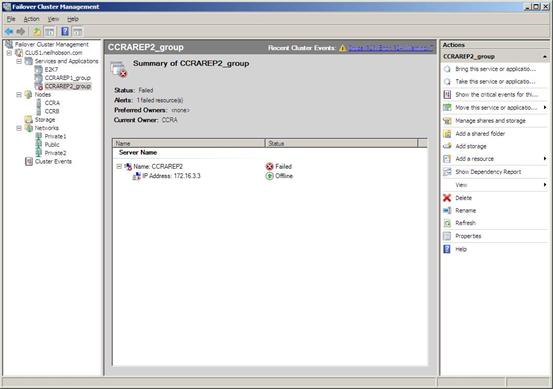This screenshot has width=553, height=389.
Task: Click Manage shares and storage action
Action: tap(490, 121)
